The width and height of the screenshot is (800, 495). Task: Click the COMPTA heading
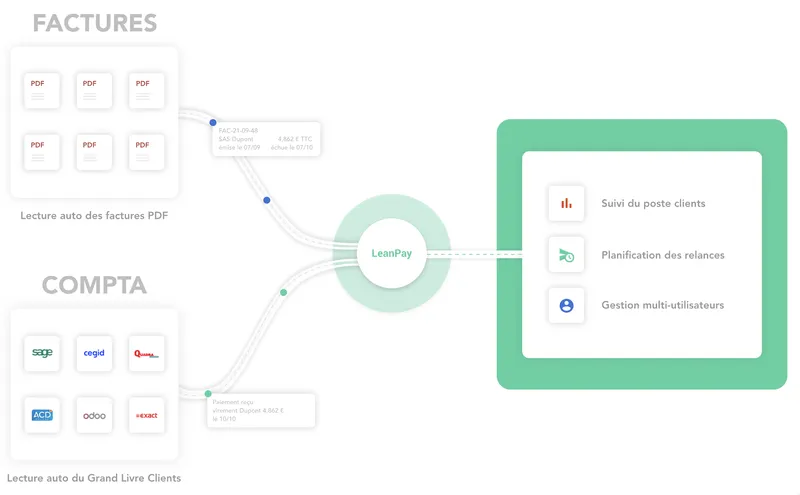click(94, 285)
